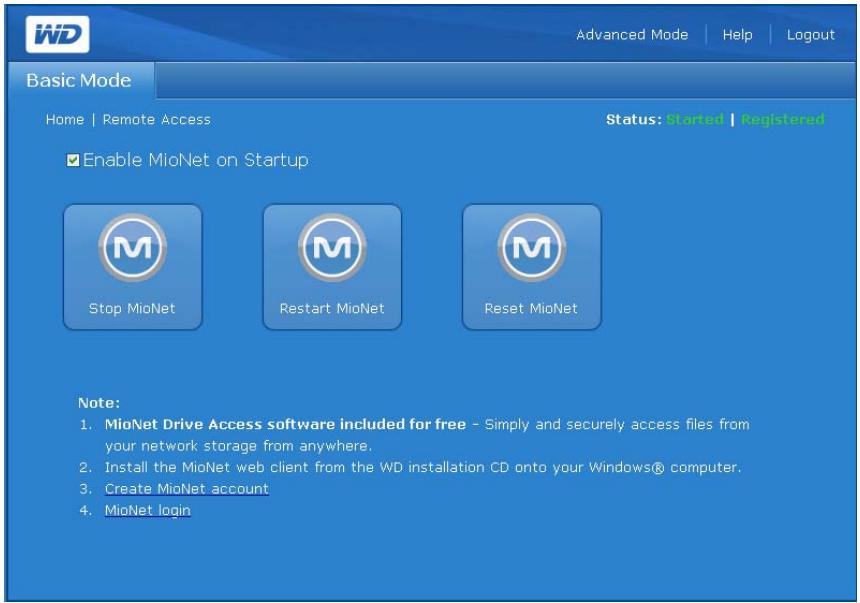Click the Stop MioNet icon button

tap(133, 267)
